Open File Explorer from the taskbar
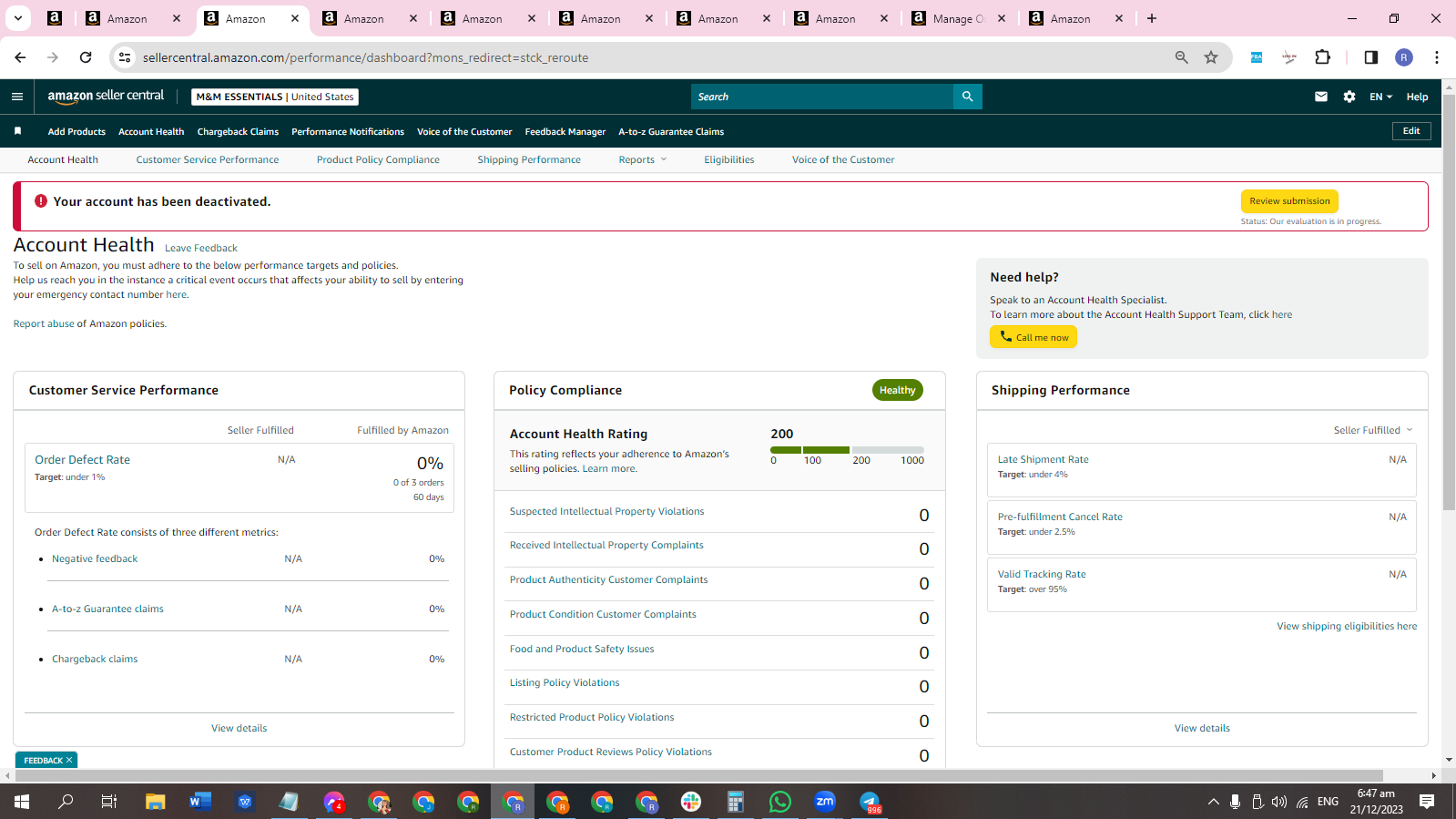Image resolution: width=1456 pixels, height=819 pixels. 155,802
